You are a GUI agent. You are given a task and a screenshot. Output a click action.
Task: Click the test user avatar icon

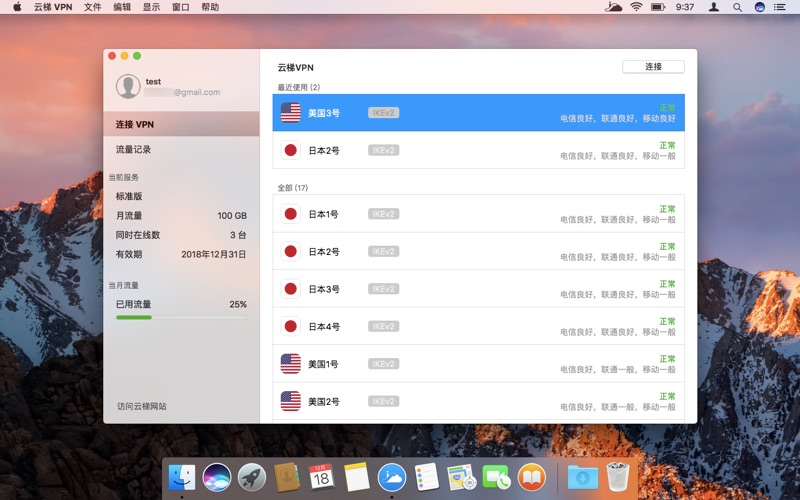tap(128, 86)
